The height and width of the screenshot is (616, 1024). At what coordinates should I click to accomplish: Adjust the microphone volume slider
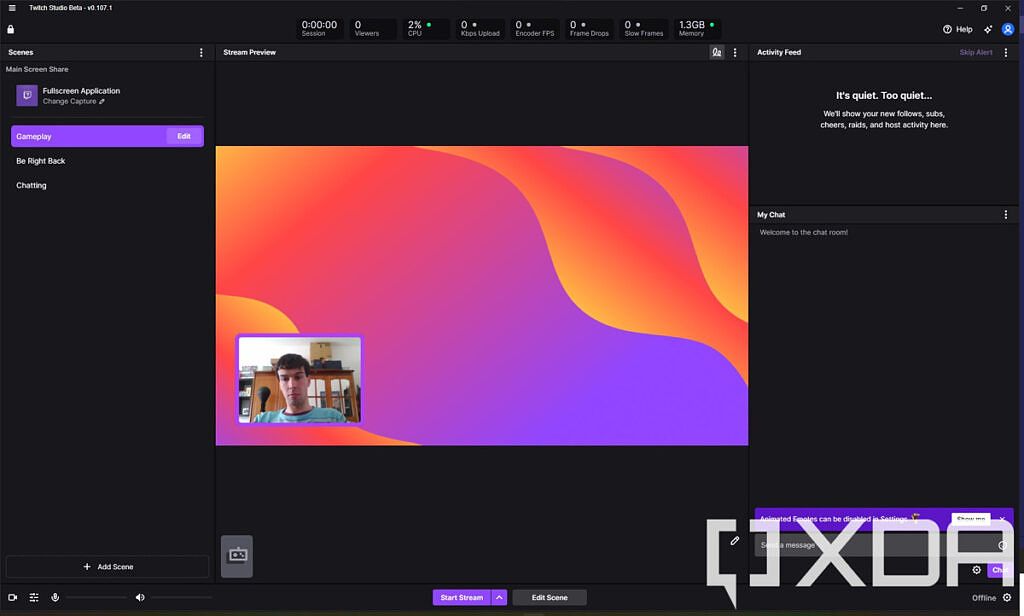tap(95, 597)
